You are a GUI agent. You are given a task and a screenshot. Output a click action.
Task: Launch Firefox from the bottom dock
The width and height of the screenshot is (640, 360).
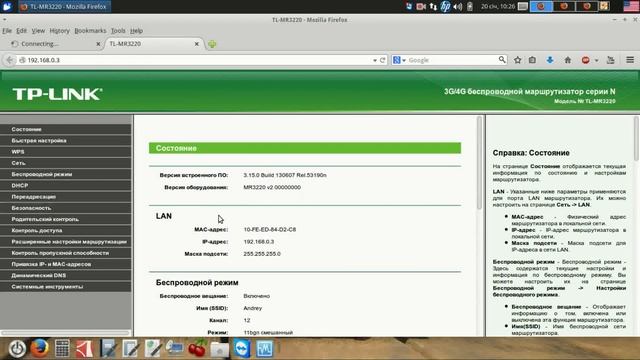coord(40,349)
